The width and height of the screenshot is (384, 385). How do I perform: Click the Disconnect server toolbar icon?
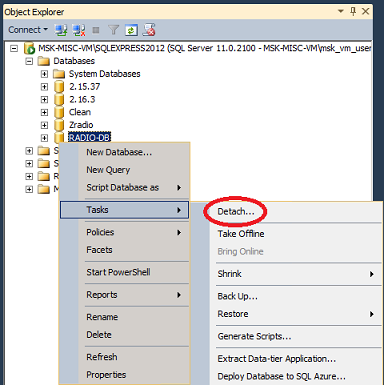point(79,30)
